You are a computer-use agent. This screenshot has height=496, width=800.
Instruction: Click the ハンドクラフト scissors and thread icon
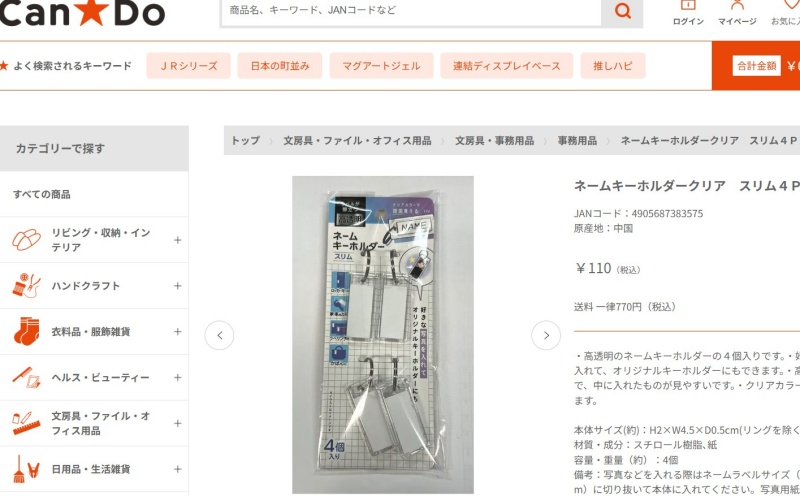27,286
